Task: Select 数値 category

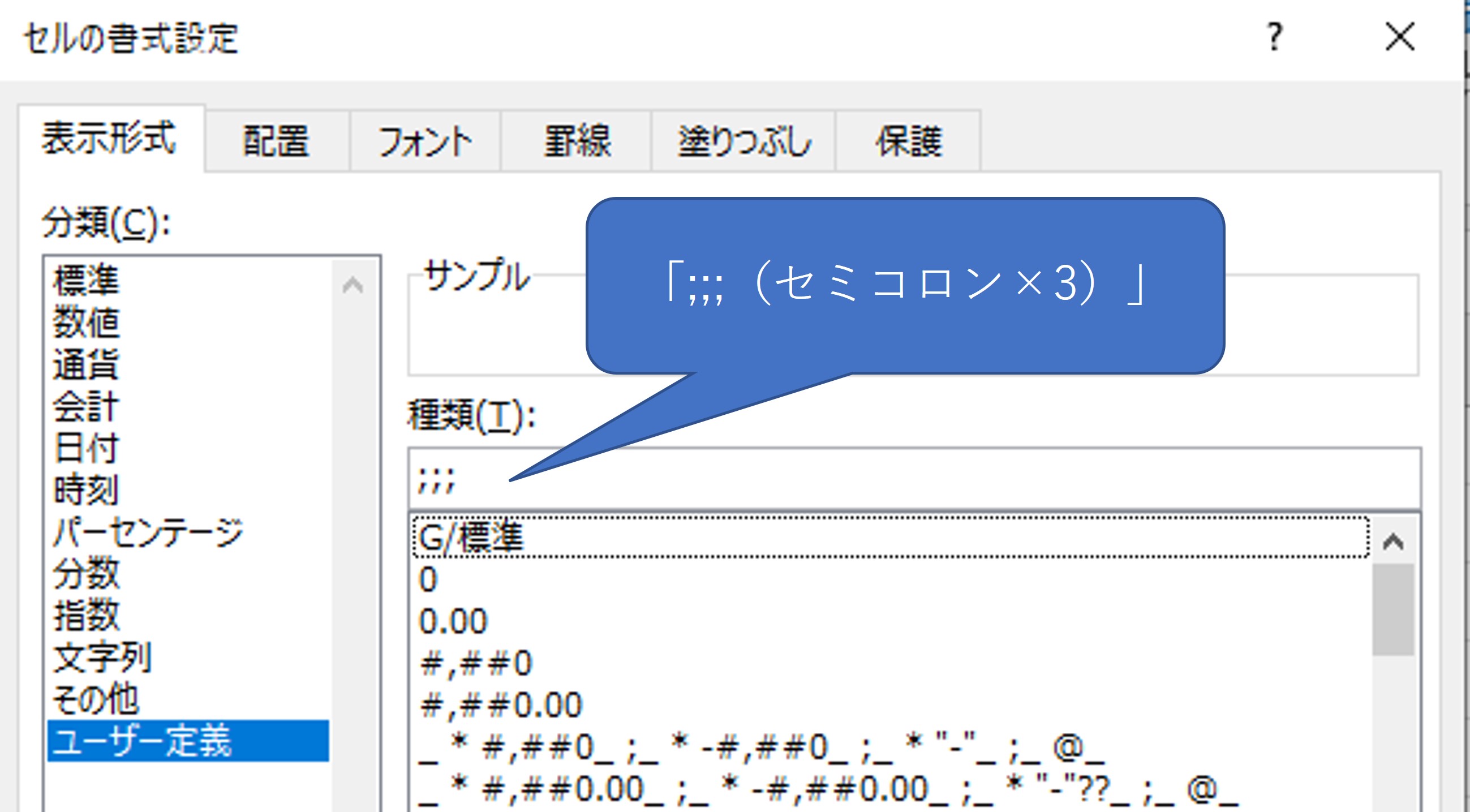Action: point(188,323)
